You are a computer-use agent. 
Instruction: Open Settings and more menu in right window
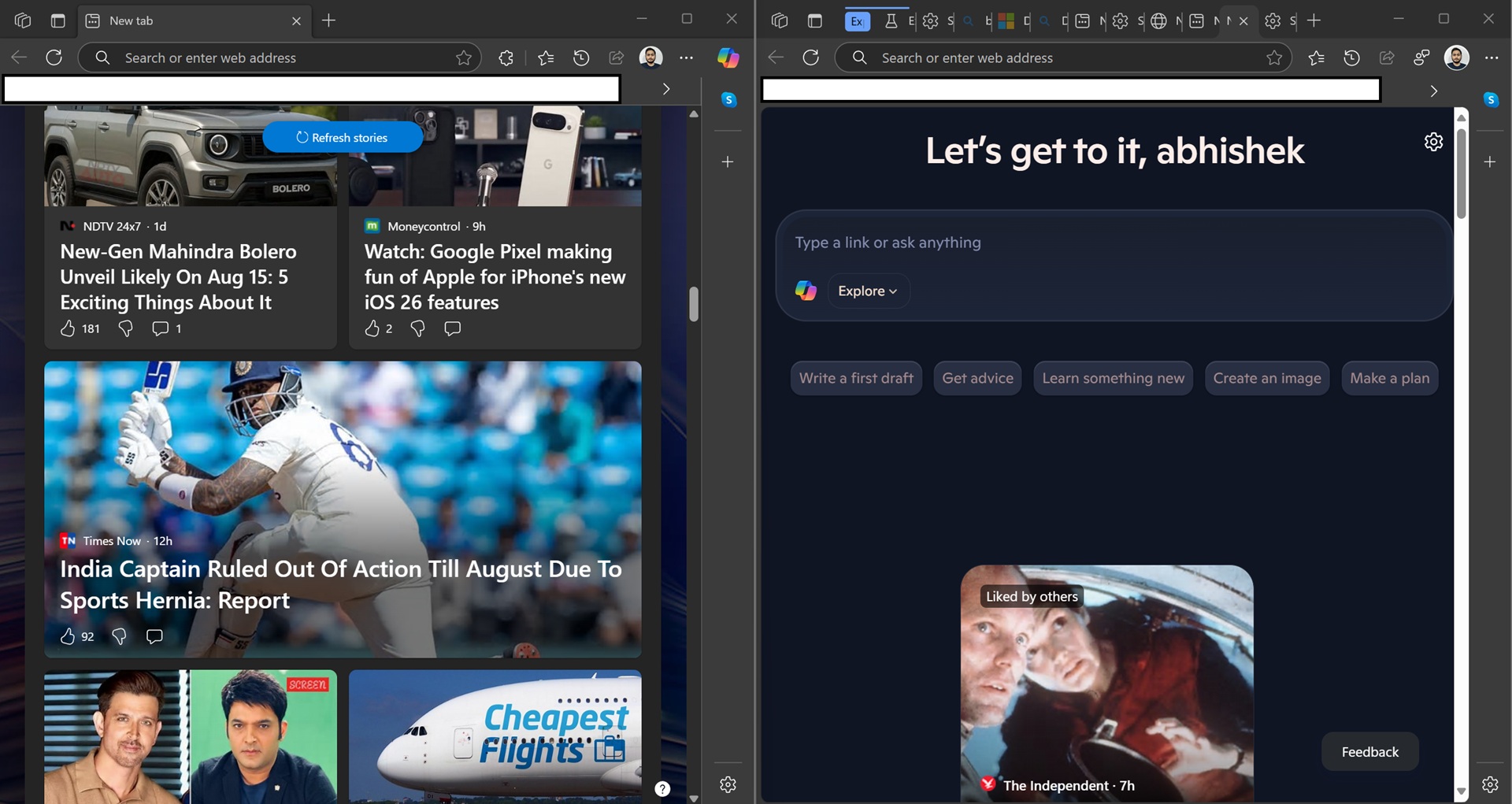click(x=1491, y=57)
